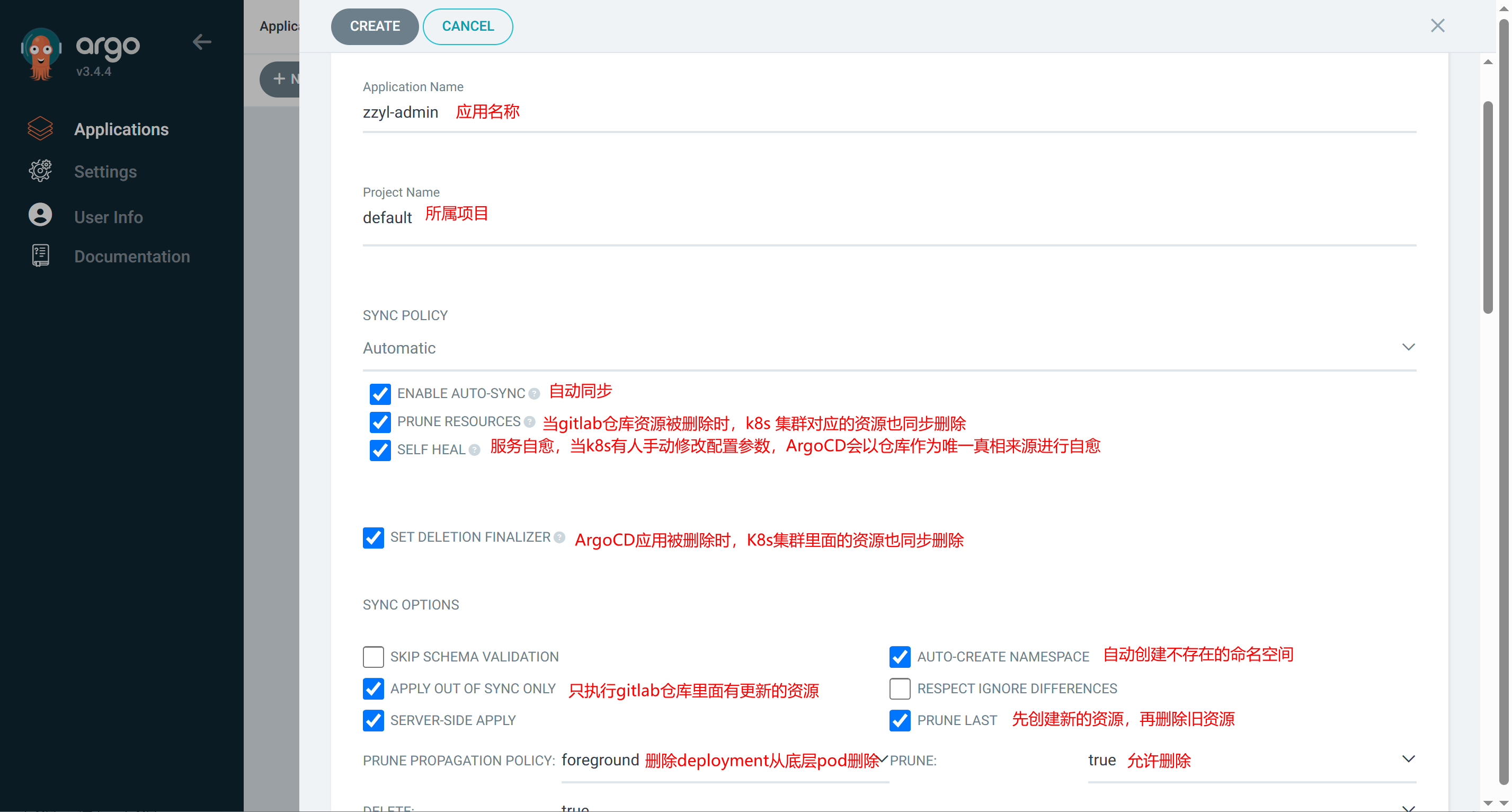1512x812 pixels.
Task: Check RESPECT IGNORE DIFFERENCES
Action: pyautogui.click(x=900, y=689)
